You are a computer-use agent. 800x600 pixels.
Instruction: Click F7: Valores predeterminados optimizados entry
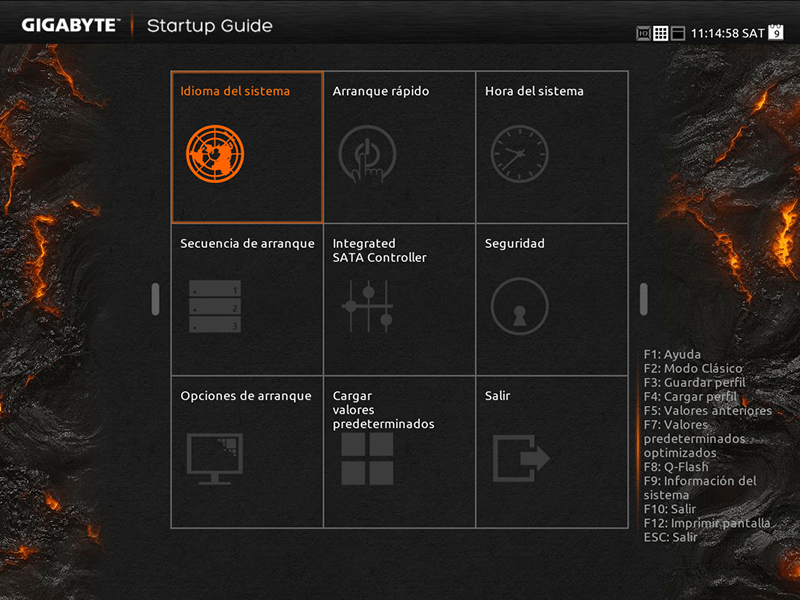[694, 439]
